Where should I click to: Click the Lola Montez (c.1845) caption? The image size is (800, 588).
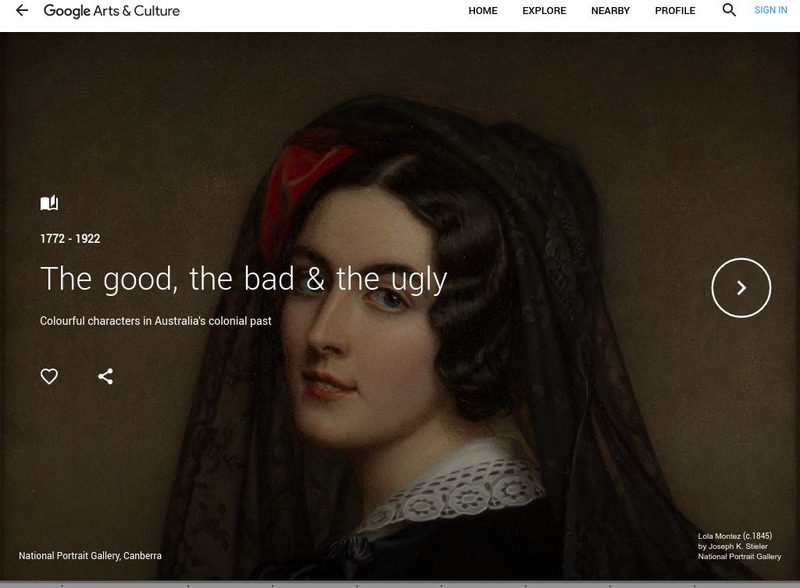(735, 536)
